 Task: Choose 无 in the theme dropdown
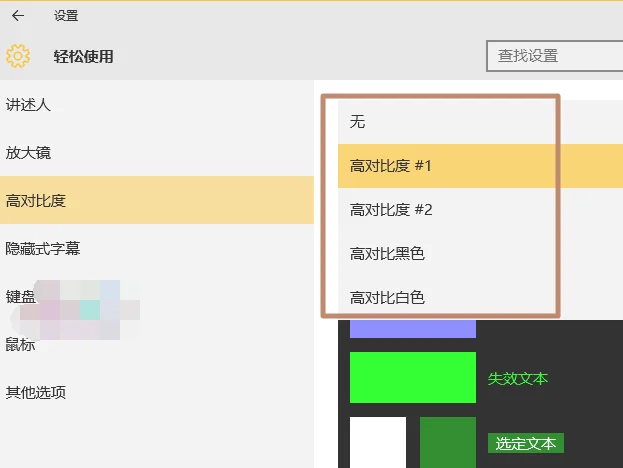pos(447,122)
